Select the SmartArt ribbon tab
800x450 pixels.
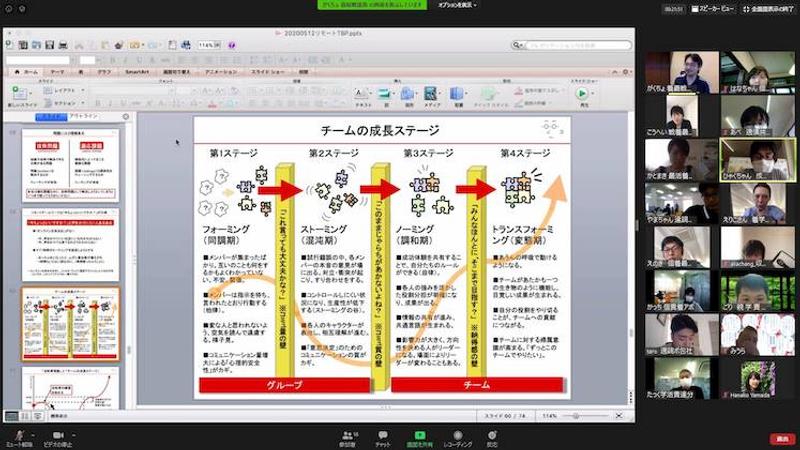point(137,72)
